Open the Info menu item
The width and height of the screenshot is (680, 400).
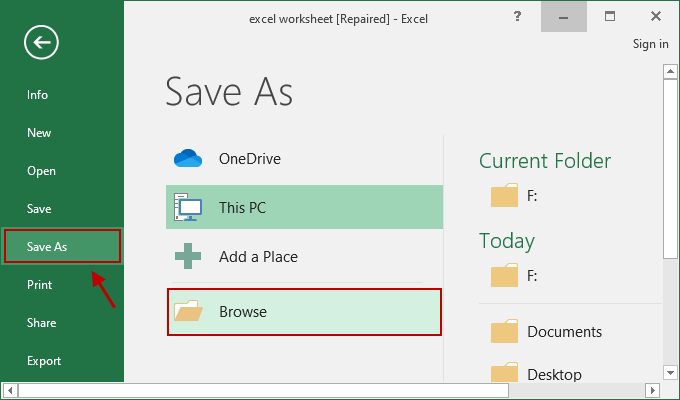(x=37, y=95)
